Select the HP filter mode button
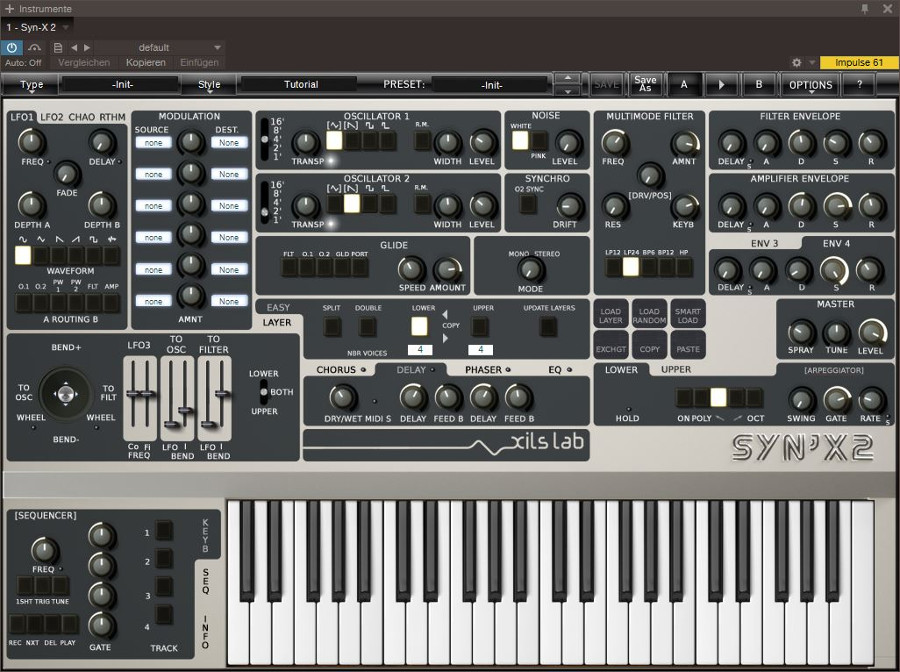Viewport: 900px width, 672px height. coord(684,267)
